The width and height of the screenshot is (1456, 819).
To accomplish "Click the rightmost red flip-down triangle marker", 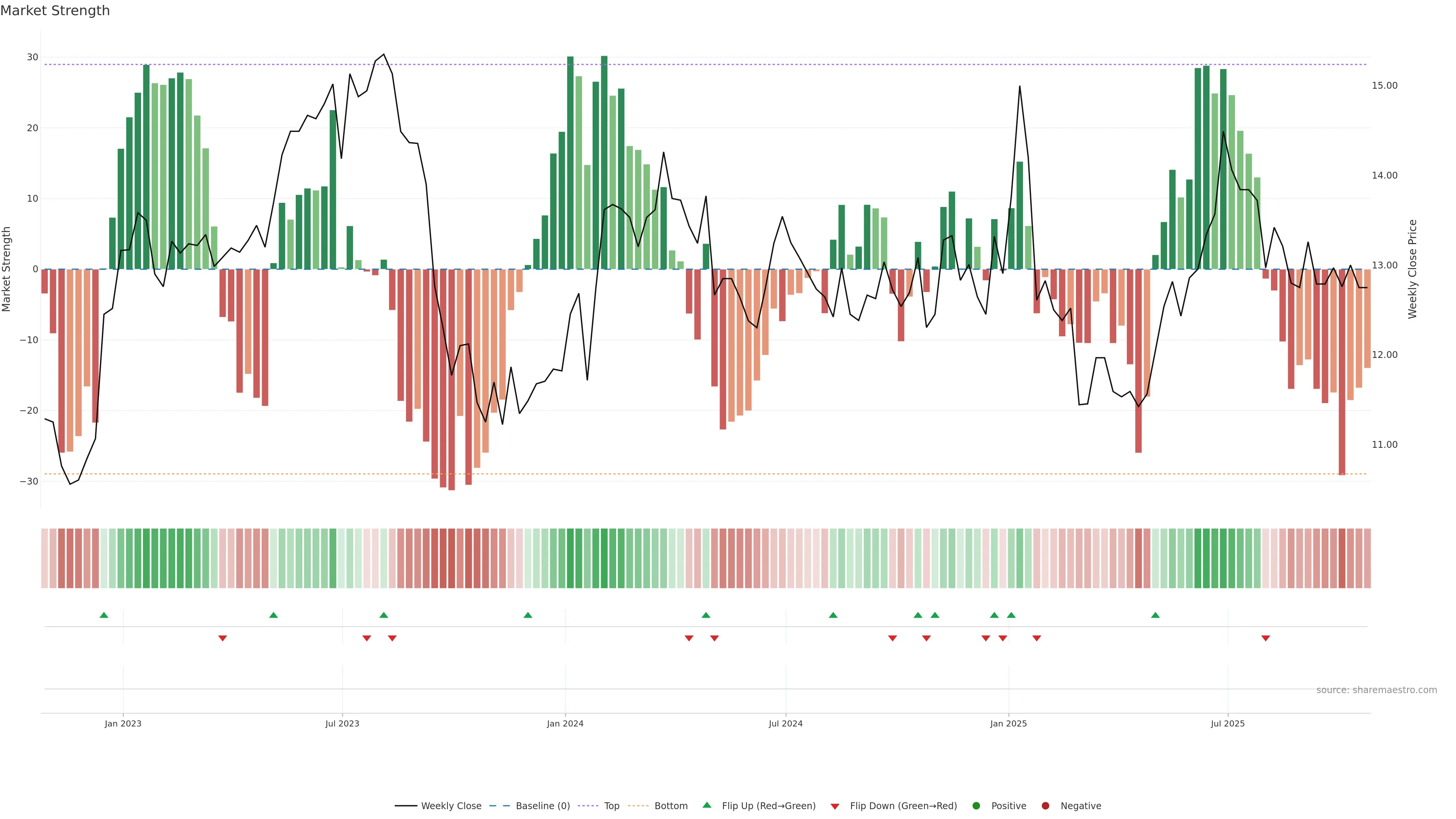I will (x=1266, y=638).
